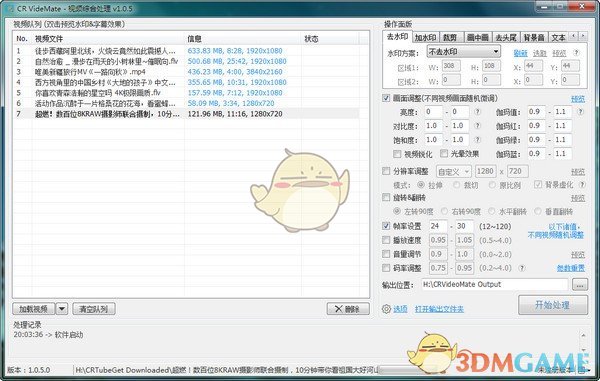Show help for 亮度 brightness range
Image resolution: width=600 pixels, height=381 pixels.
click(477, 112)
